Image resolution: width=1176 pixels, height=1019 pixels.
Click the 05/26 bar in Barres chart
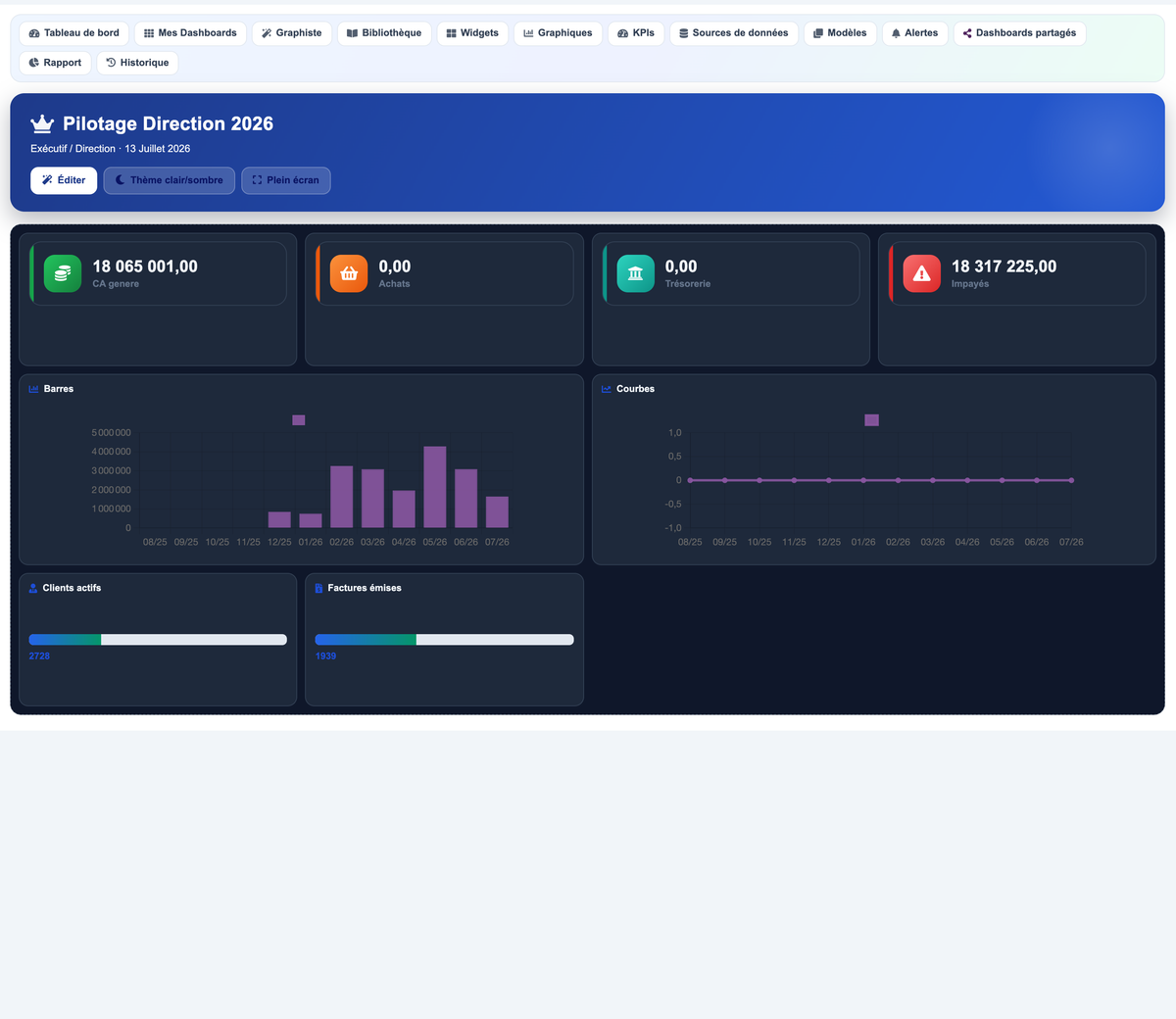click(x=435, y=487)
